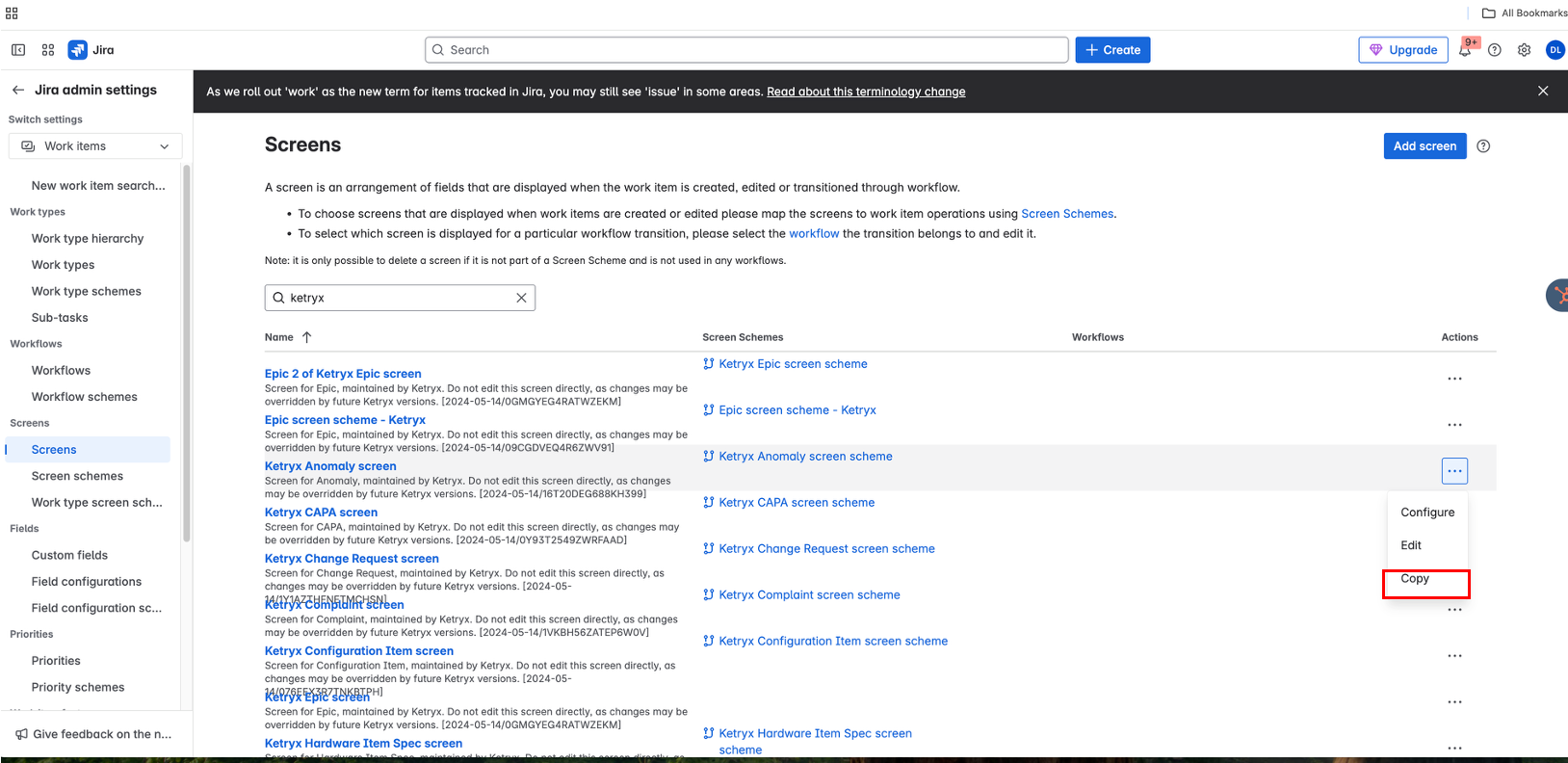Click the Give feedback megaphone icon
Viewport: 1568px width, 763px height.
(x=21, y=734)
